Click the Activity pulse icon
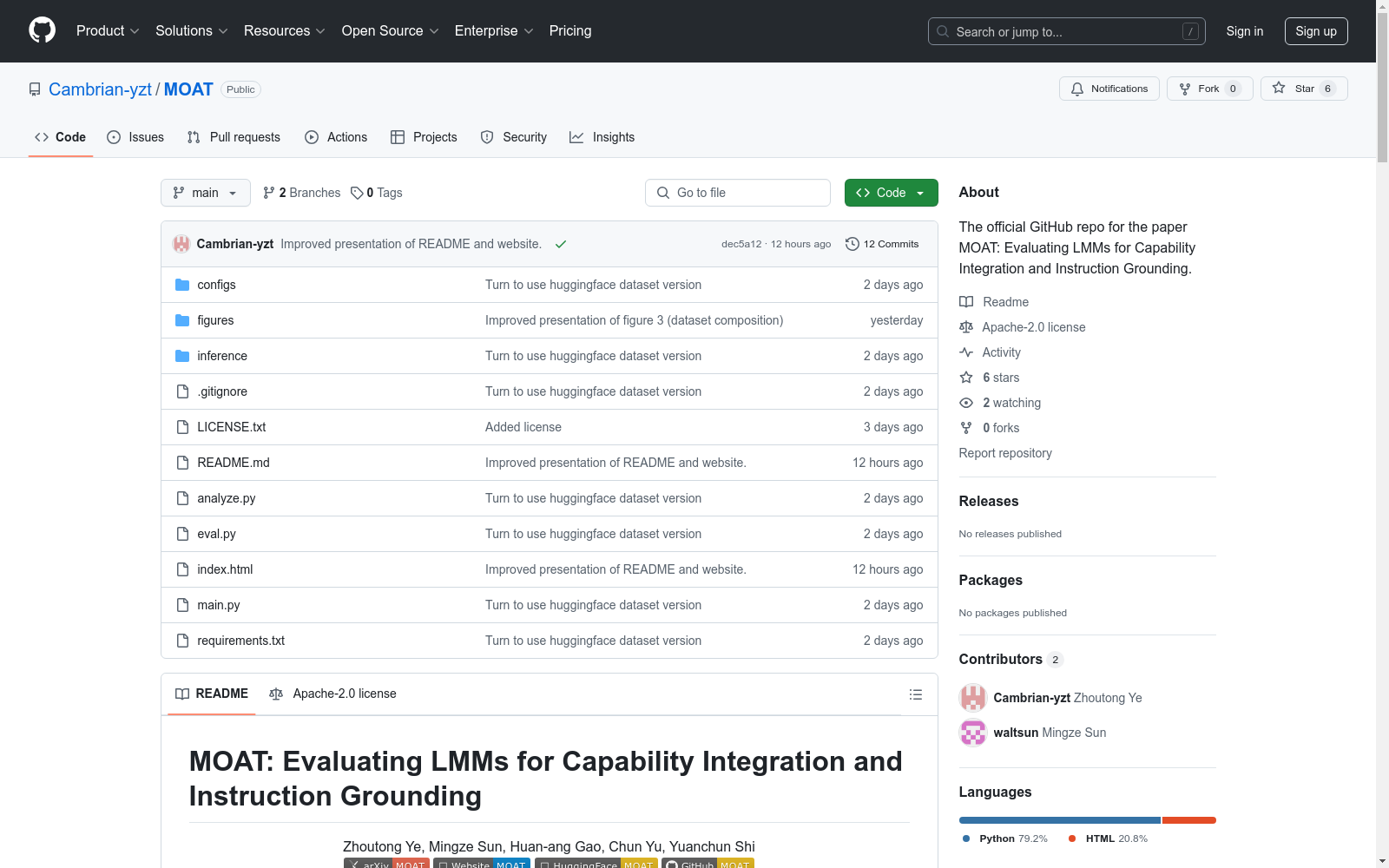Viewport: 1389px width, 868px height. click(x=966, y=352)
